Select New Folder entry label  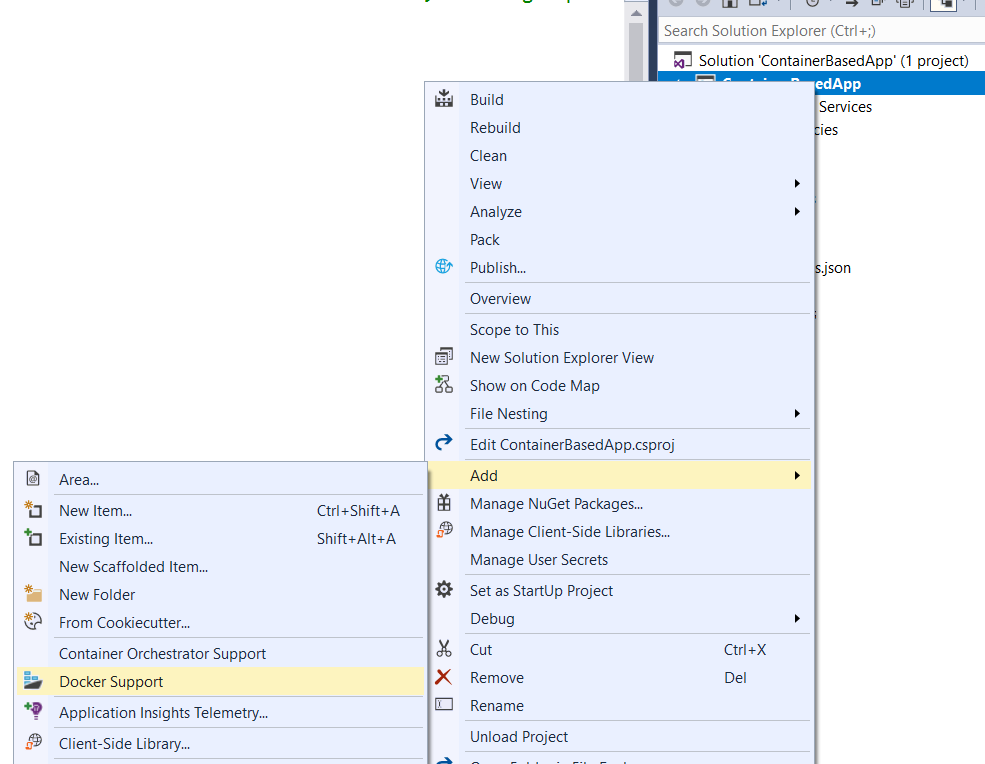click(97, 594)
